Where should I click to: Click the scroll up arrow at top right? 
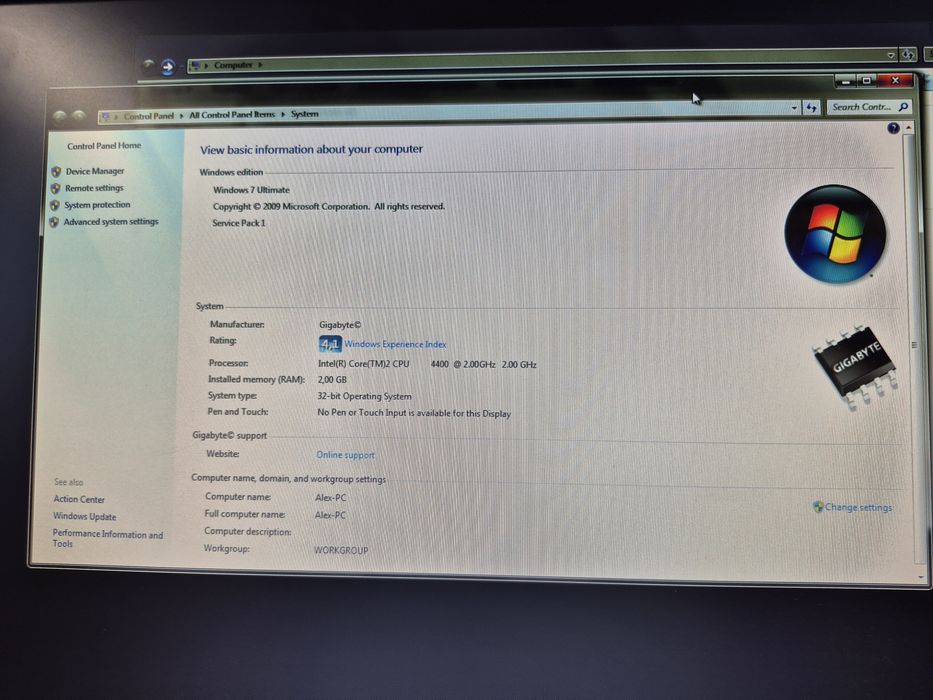[909, 128]
